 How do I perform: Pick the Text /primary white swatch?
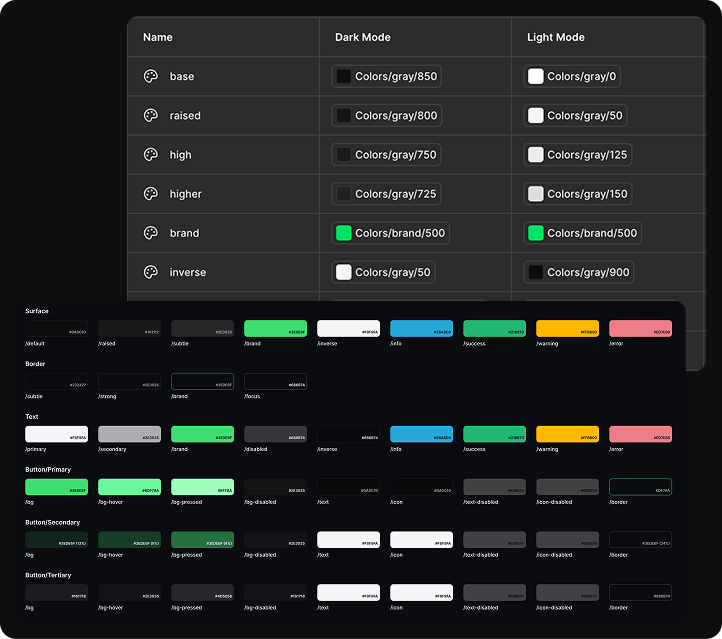pos(56,435)
